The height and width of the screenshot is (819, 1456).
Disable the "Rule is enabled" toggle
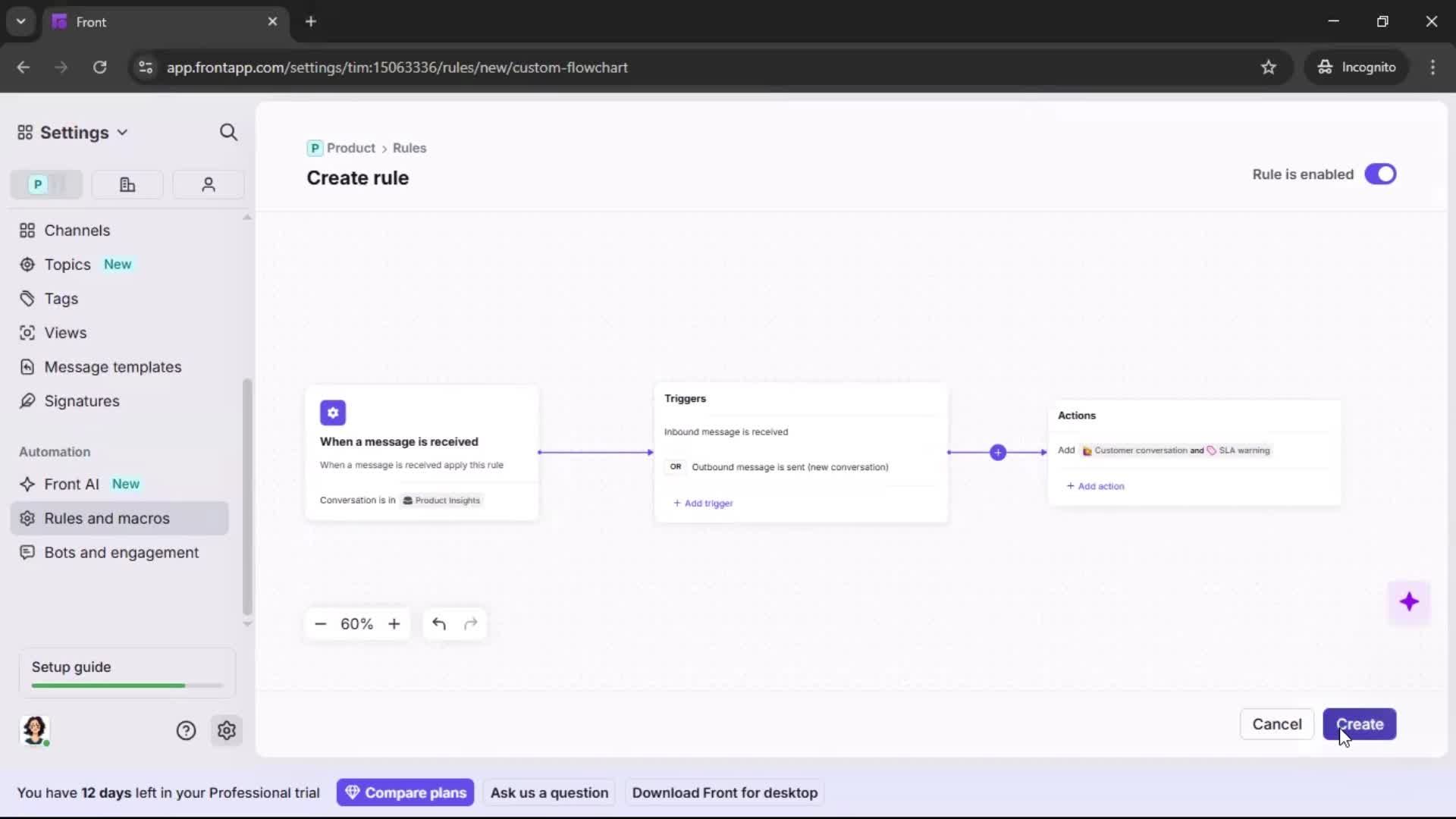[1380, 174]
